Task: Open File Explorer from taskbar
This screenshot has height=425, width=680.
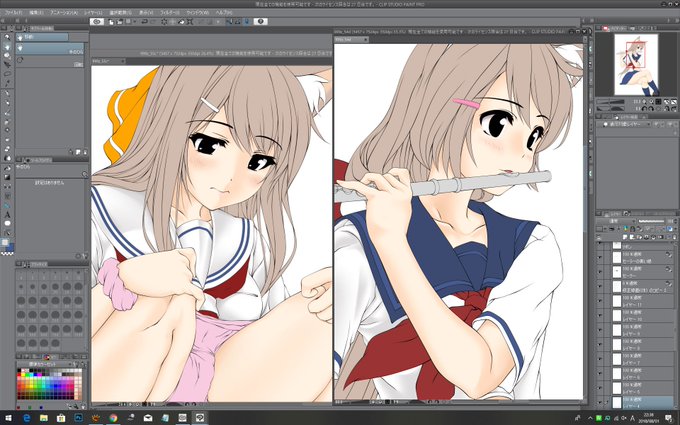Action: (x=44, y=418)
